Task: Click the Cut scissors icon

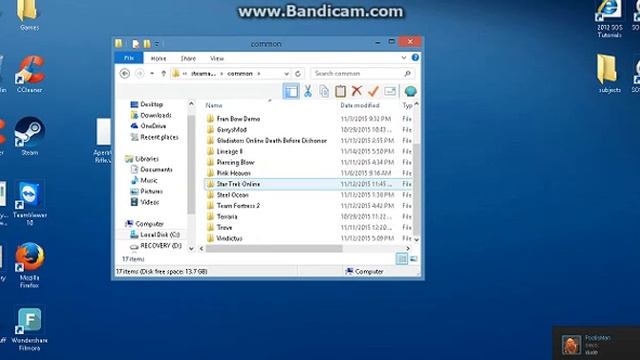Action: point(308,91)
